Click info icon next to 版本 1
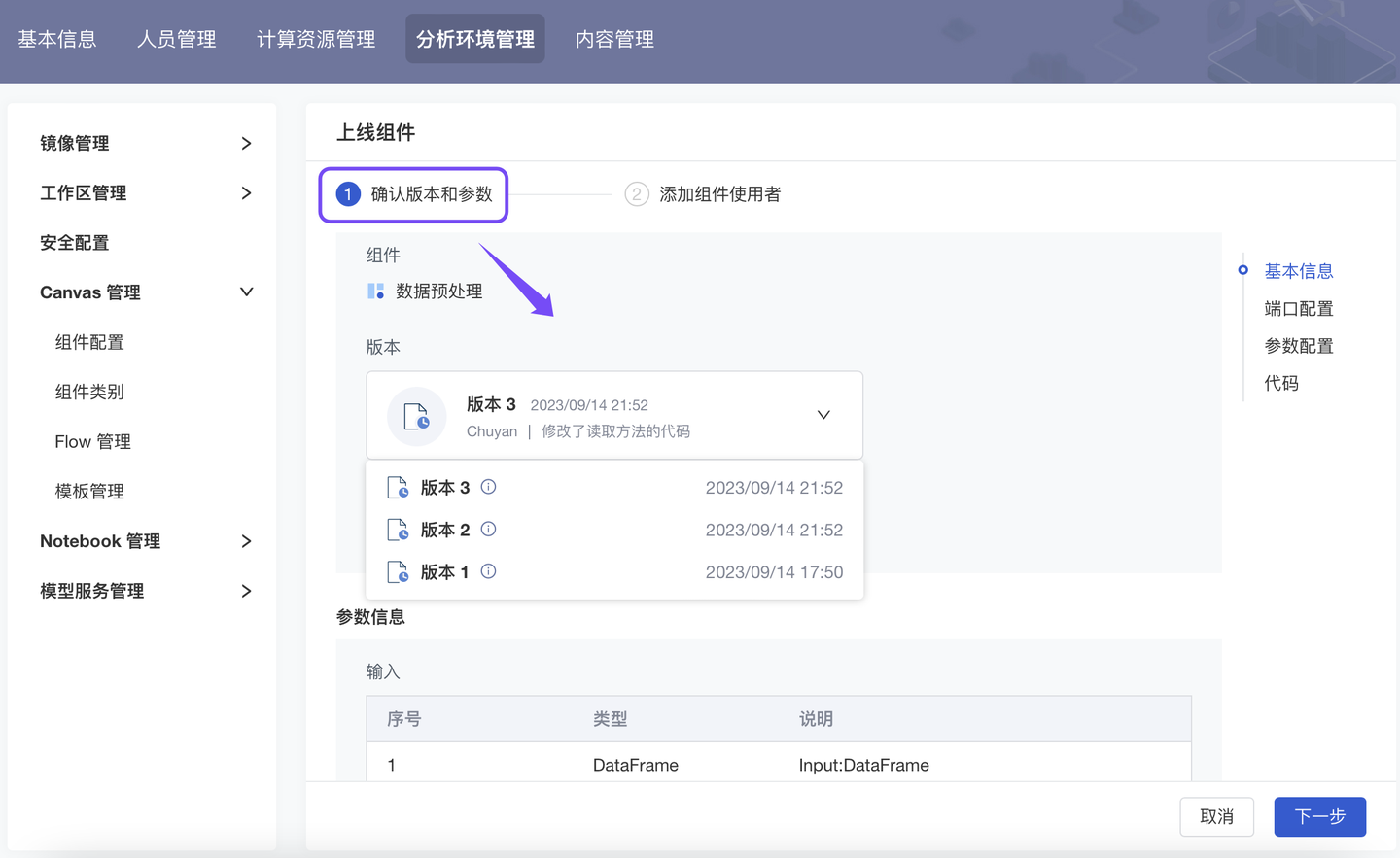The image size is (1400, 858). click(489, 571)
